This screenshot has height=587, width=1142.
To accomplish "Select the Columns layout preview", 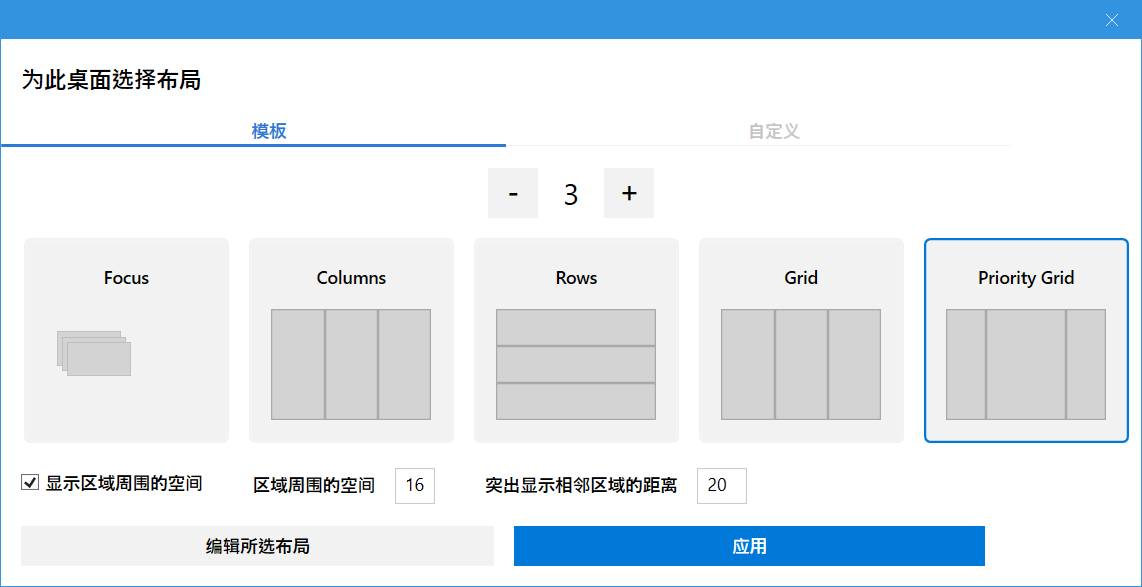I will coord(351,364).
